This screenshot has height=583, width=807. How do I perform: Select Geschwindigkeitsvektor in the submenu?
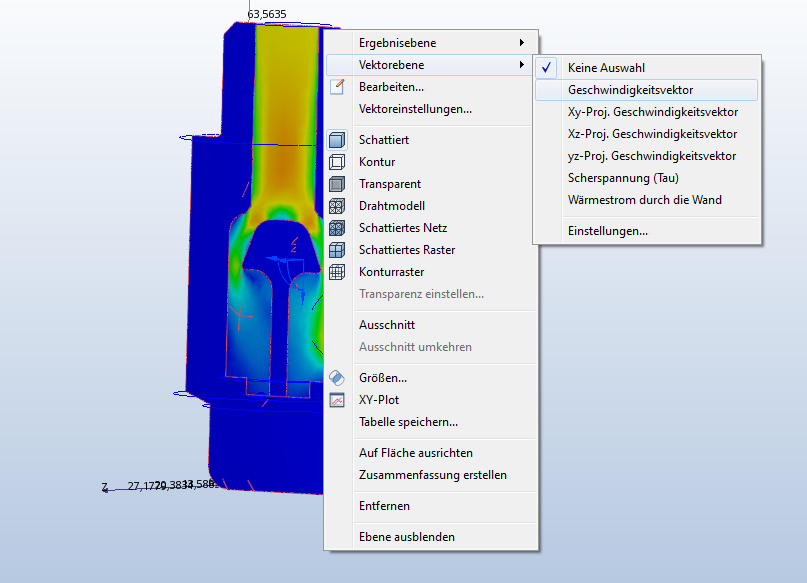click(647, 90)
